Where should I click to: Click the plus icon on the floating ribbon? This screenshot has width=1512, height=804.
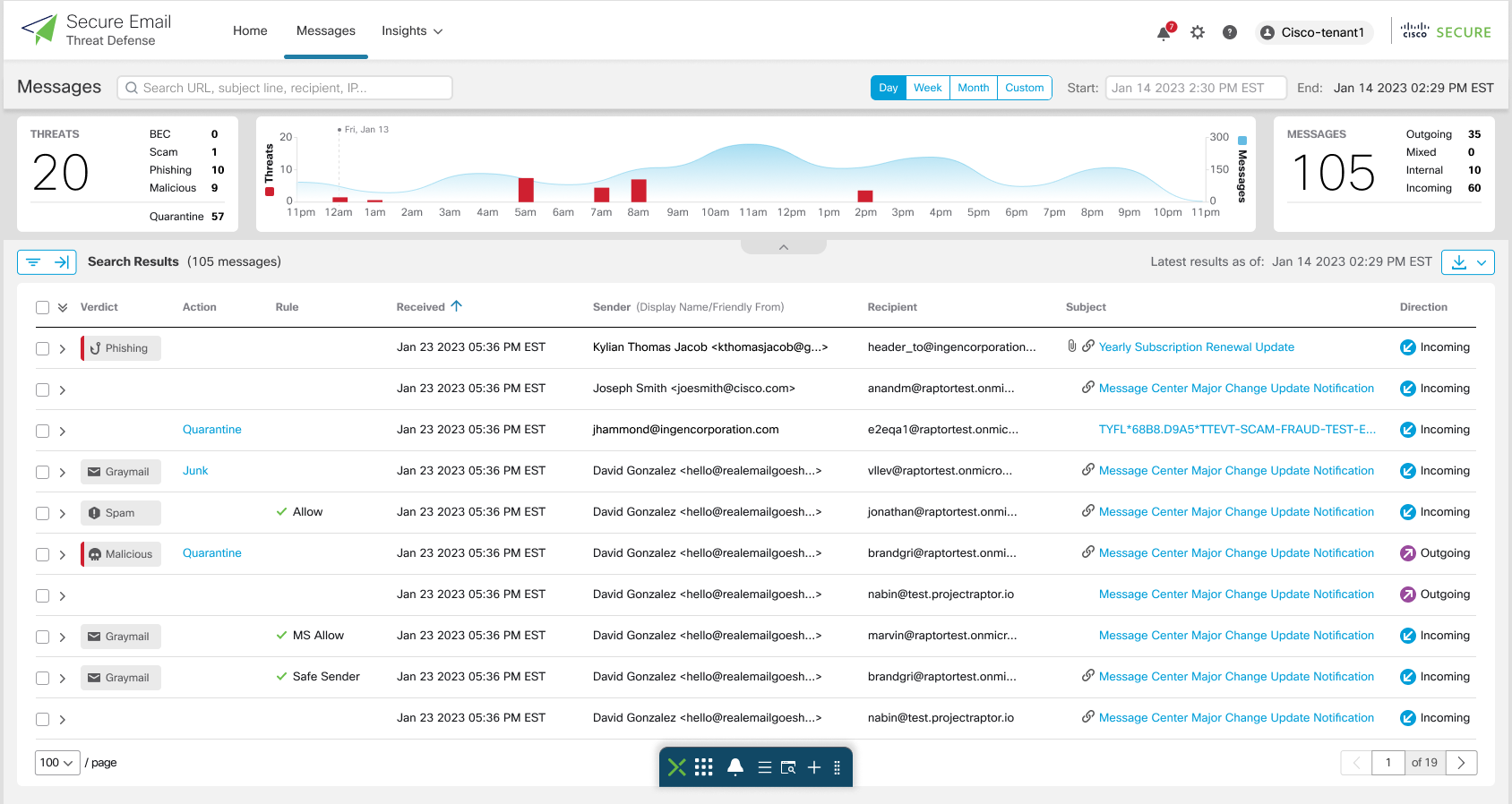pos(814,767)
